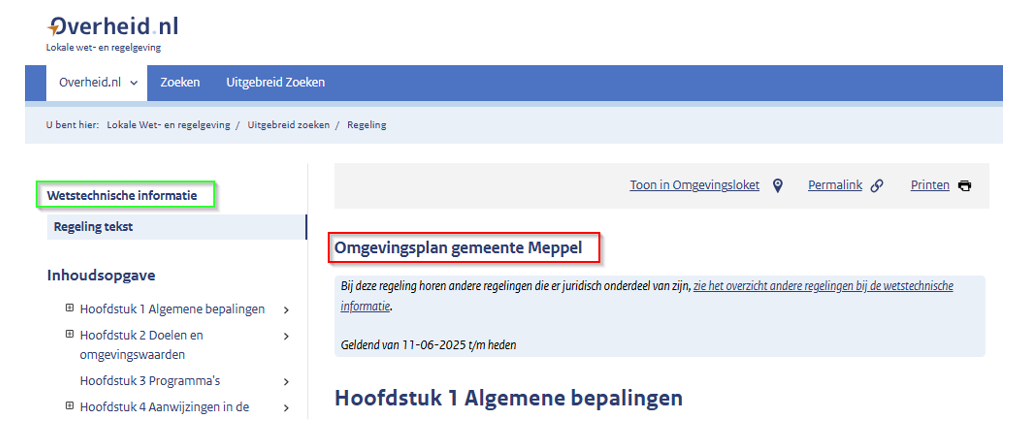
Task: Select the Regeling tekst tab
Action: tap(93, 227)
